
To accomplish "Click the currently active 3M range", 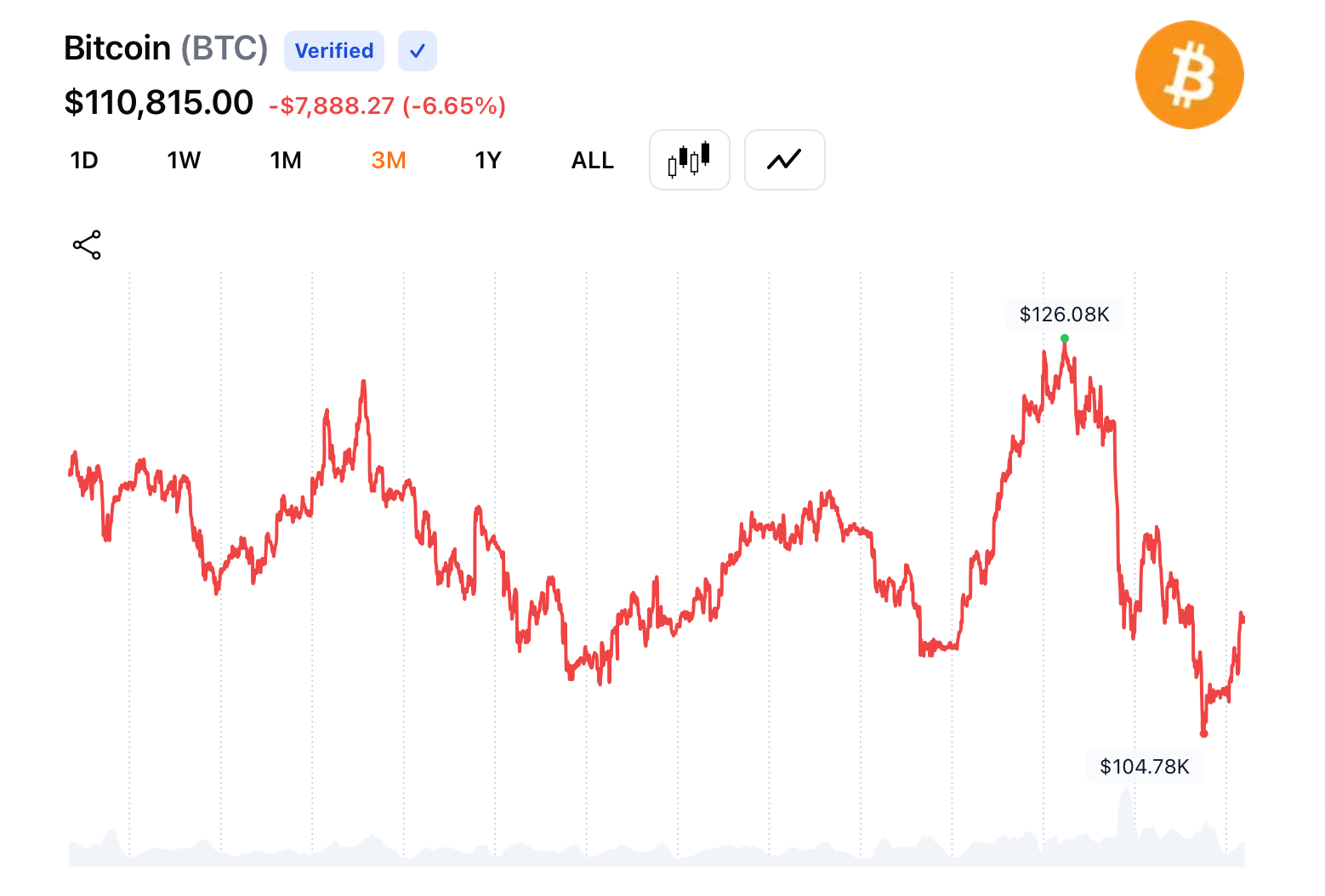I will (389, 160).
